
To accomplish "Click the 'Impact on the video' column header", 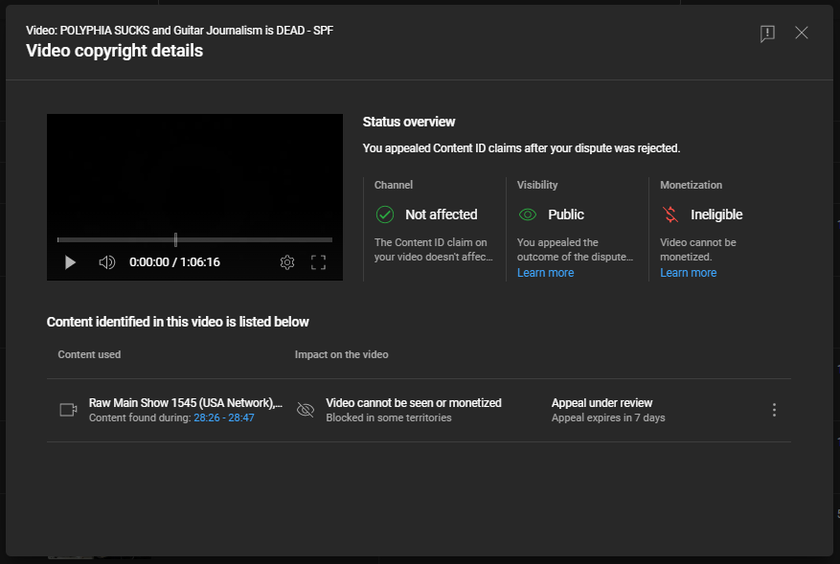I will [x=341, y=354].
